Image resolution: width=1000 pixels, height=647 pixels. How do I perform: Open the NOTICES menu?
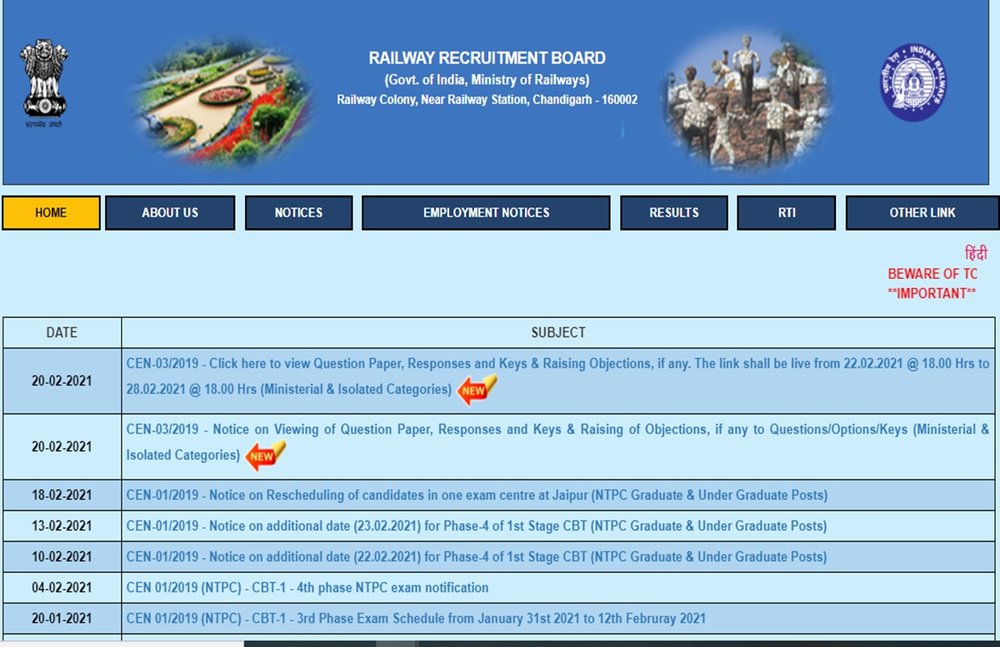[298, 212]
